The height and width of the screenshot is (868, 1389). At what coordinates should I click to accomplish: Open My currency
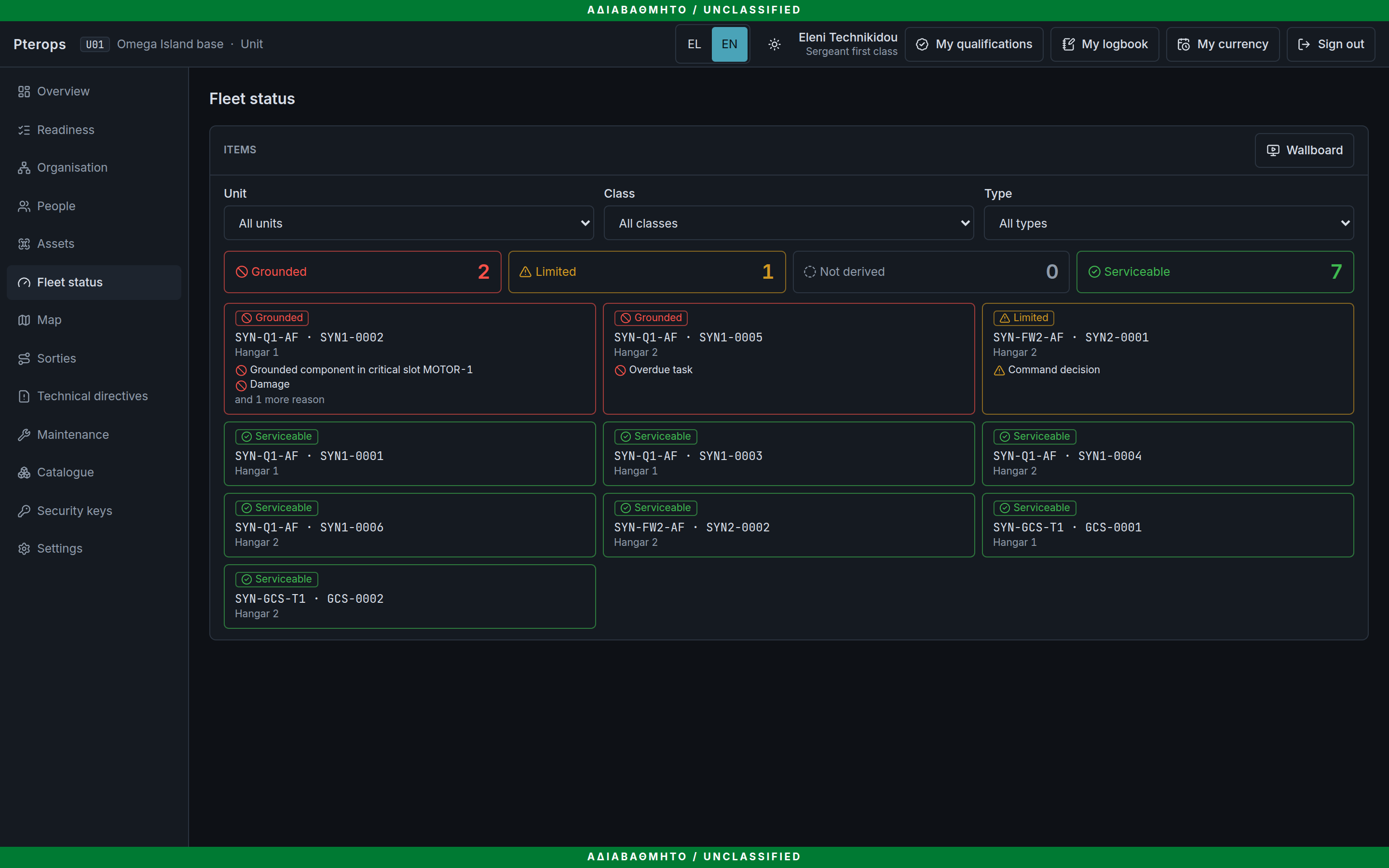(x=1223, y=44)
